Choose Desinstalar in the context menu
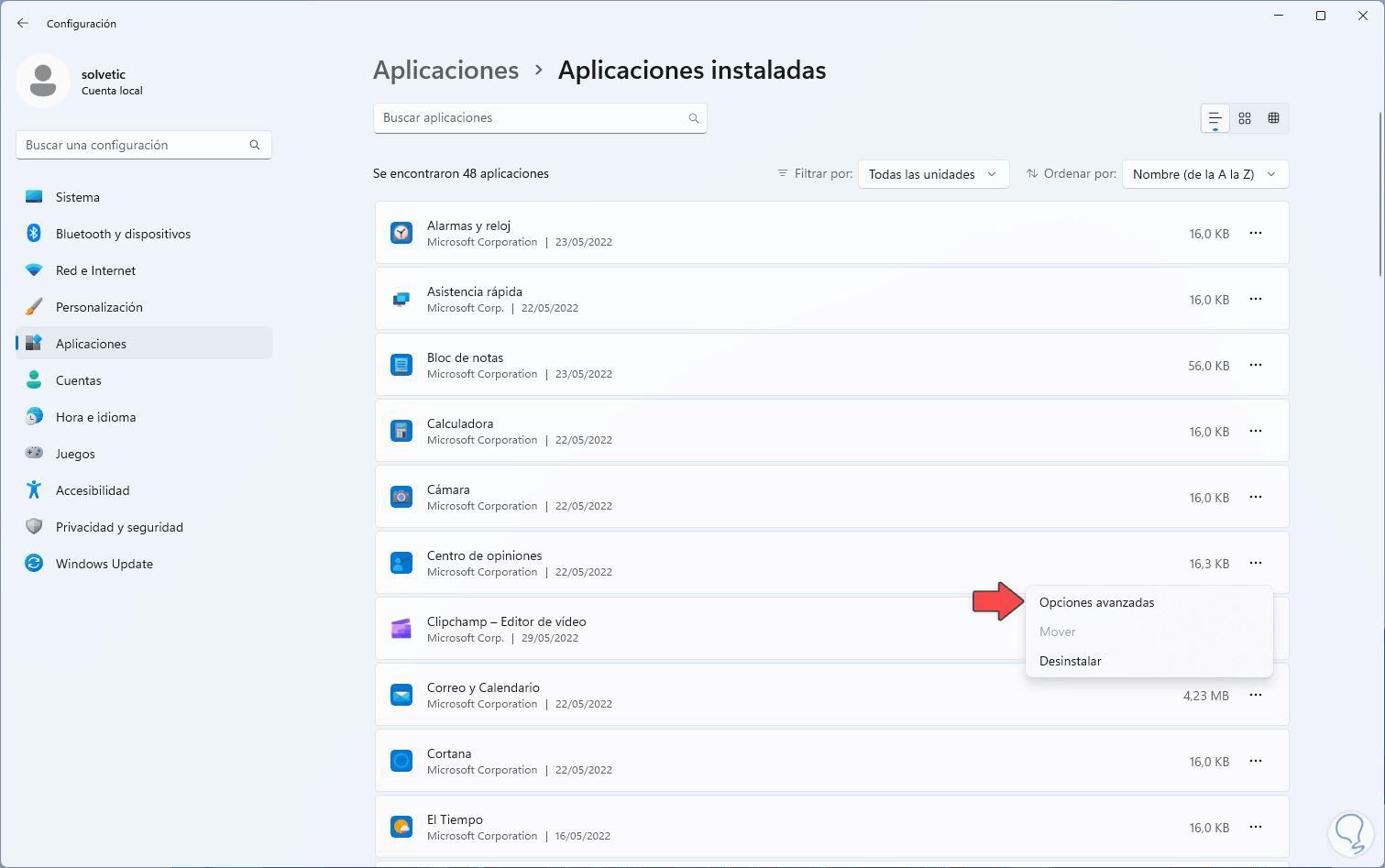The image size is (1385, 868). pyautogui.click(x=1071, y=661)
